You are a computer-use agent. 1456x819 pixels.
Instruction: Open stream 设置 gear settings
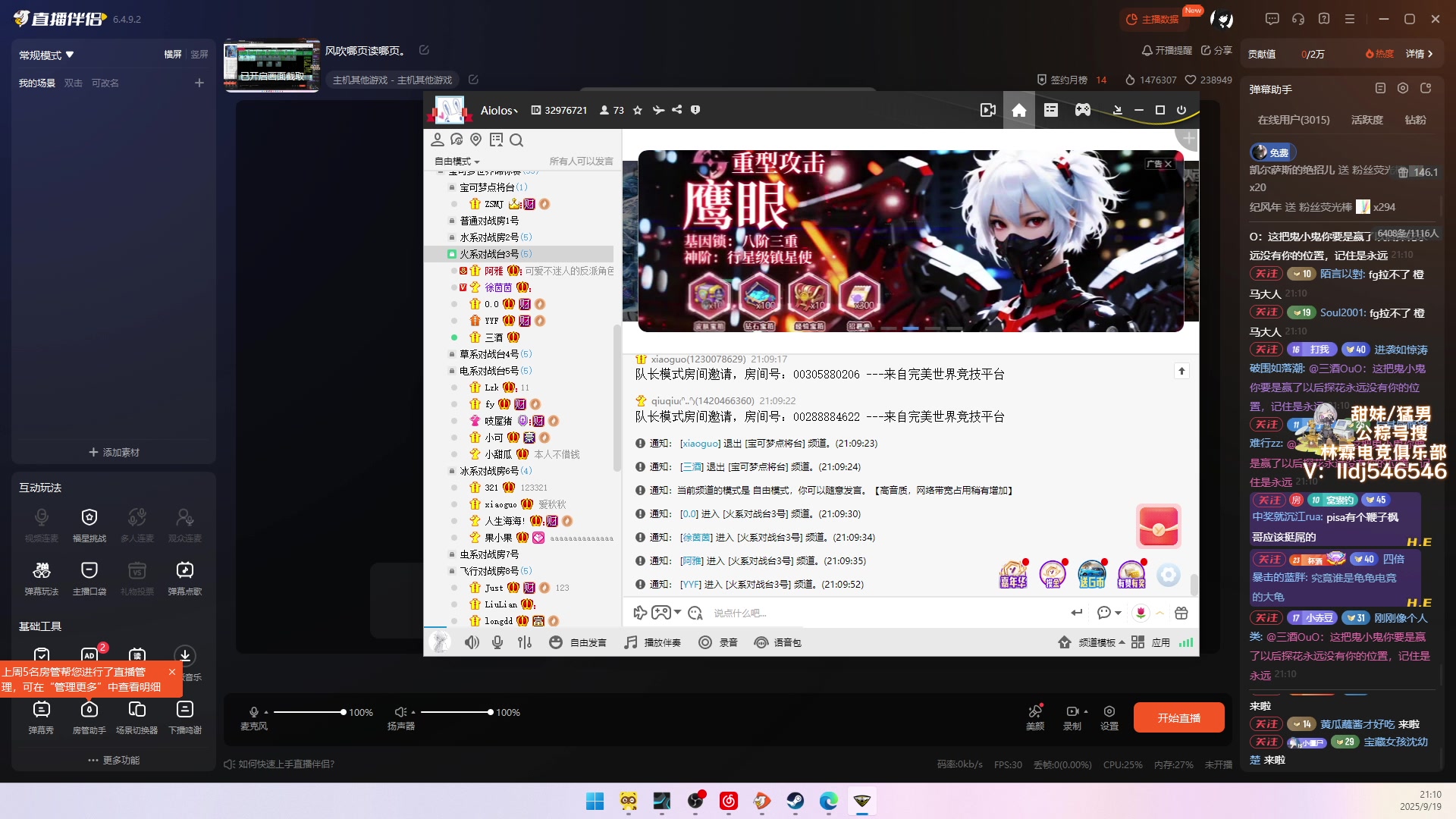click(x=1109, y=717)
